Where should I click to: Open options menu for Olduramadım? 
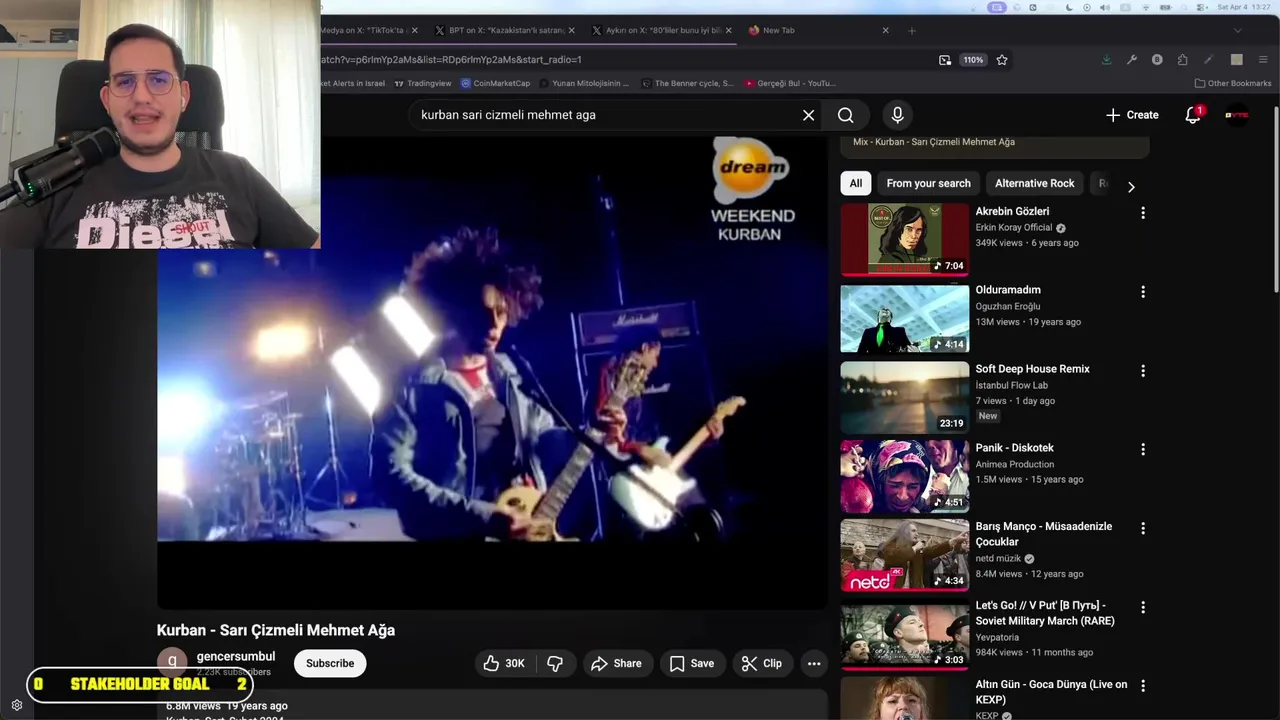pos(1143,292)
